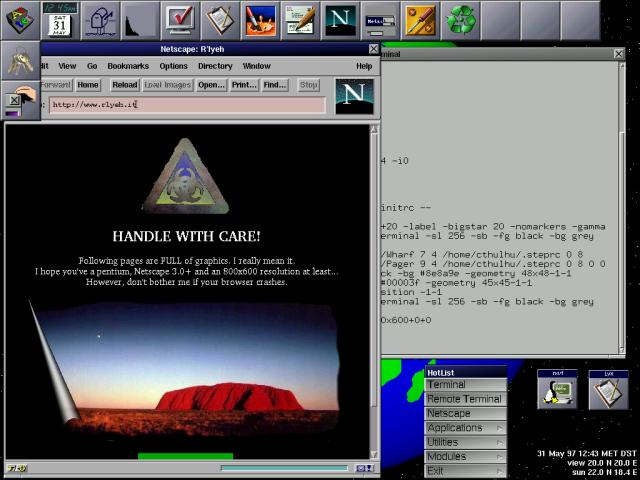Open the Directory menu
Viewport: 640px width, 480px height.
pos(215,66)
